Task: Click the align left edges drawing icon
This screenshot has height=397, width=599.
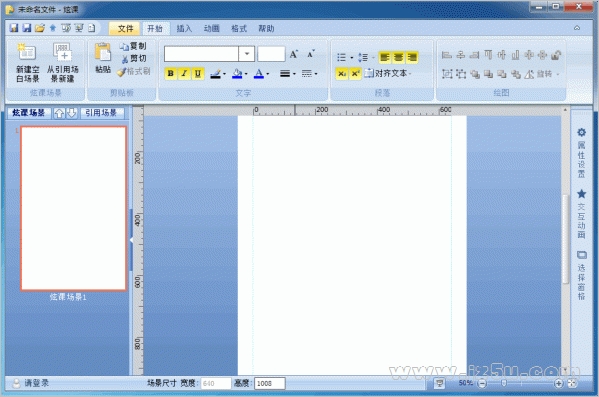Action: click(447, 55)
